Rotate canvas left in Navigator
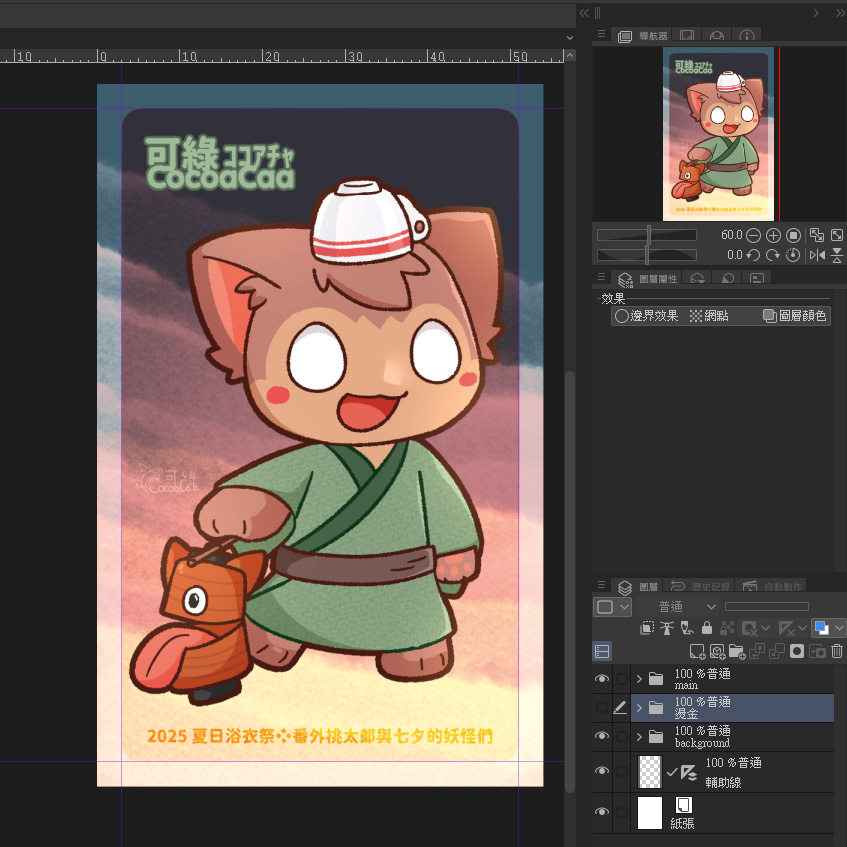Image resolution: width=847 pixels, height=847 pixels. (753, 255)
